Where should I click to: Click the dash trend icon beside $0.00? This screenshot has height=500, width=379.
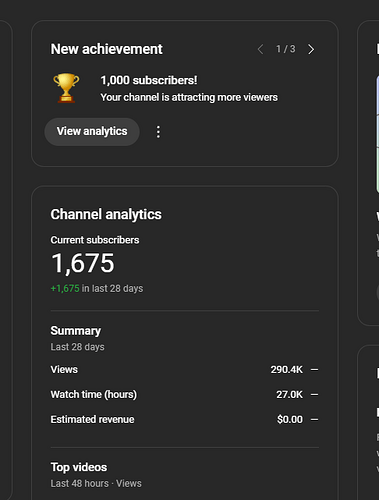314,419
